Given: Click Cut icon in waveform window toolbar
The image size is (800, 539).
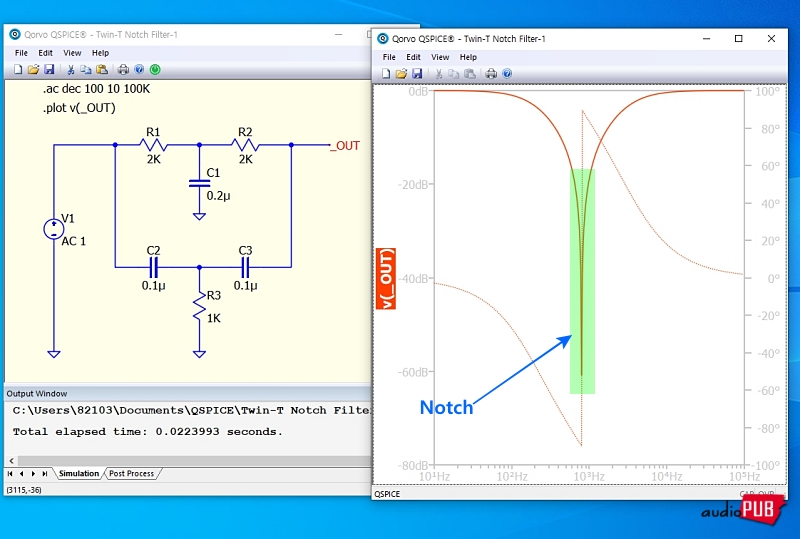Looking at the screenshot, I should point(438,74).
